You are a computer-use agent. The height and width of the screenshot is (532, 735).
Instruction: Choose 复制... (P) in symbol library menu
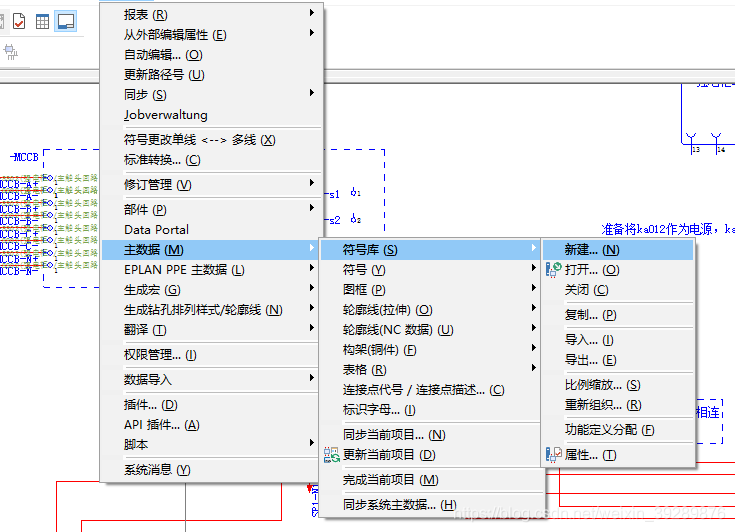click(x=618, y=315)
